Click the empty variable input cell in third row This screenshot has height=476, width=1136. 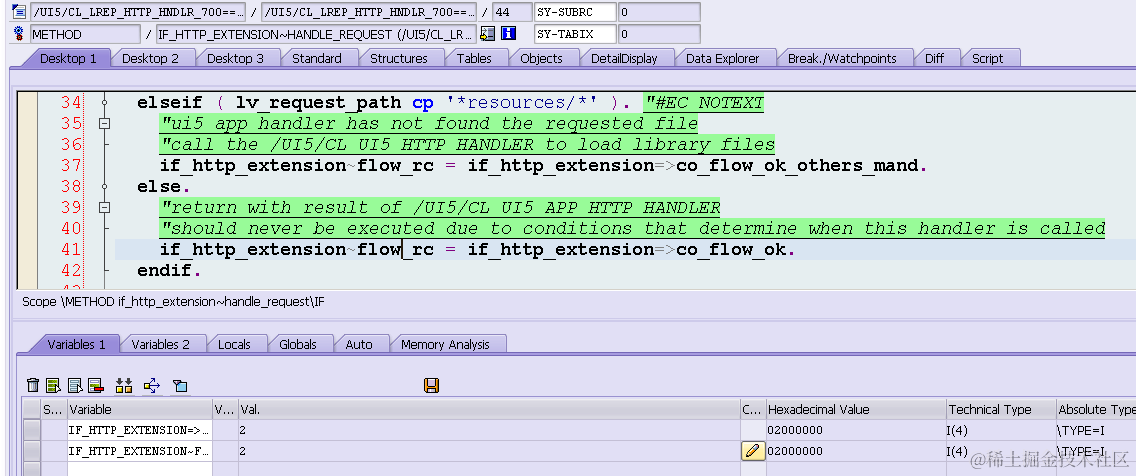pyautogui.click(x=140, y=470)
